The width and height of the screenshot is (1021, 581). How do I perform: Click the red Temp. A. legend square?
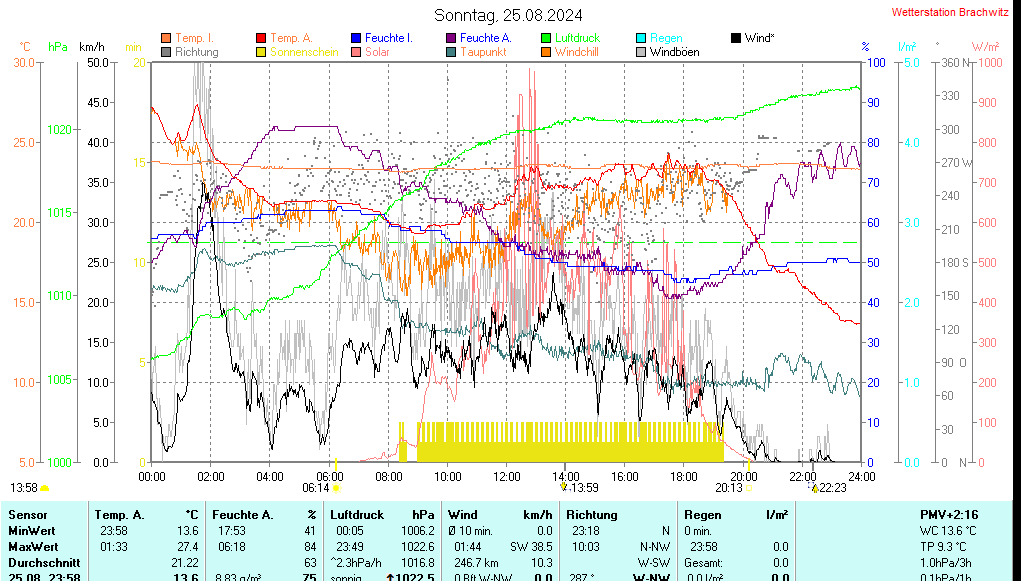(262, 38)
